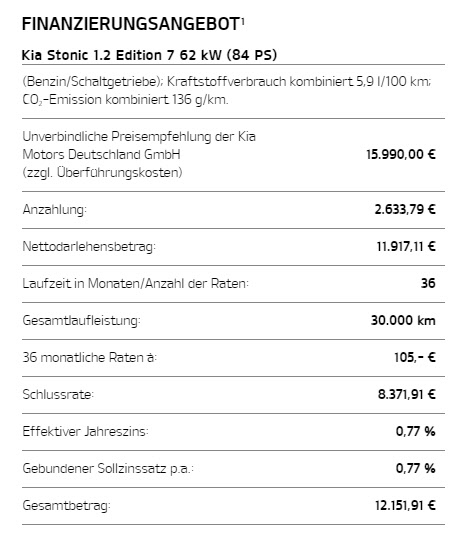Select the Laufzeit in Monaten row label
This screenshot has height=546, width=465.
pos(135,283)
